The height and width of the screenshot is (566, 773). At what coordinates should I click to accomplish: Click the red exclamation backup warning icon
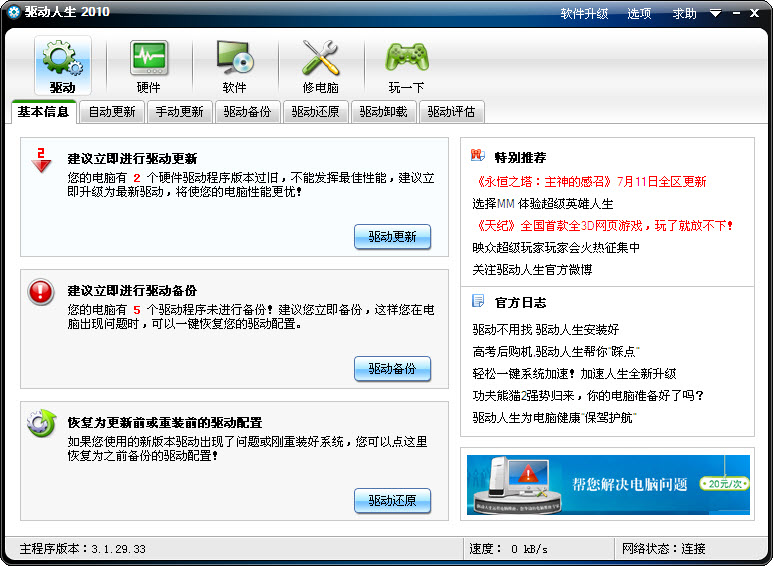(41, 291)
